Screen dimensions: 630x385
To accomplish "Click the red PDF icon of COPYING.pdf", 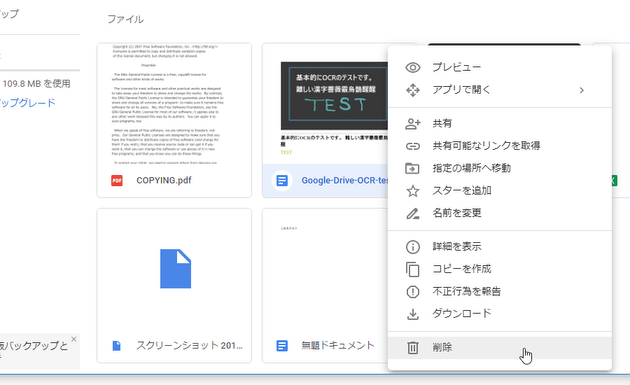I will coord(117,180).
